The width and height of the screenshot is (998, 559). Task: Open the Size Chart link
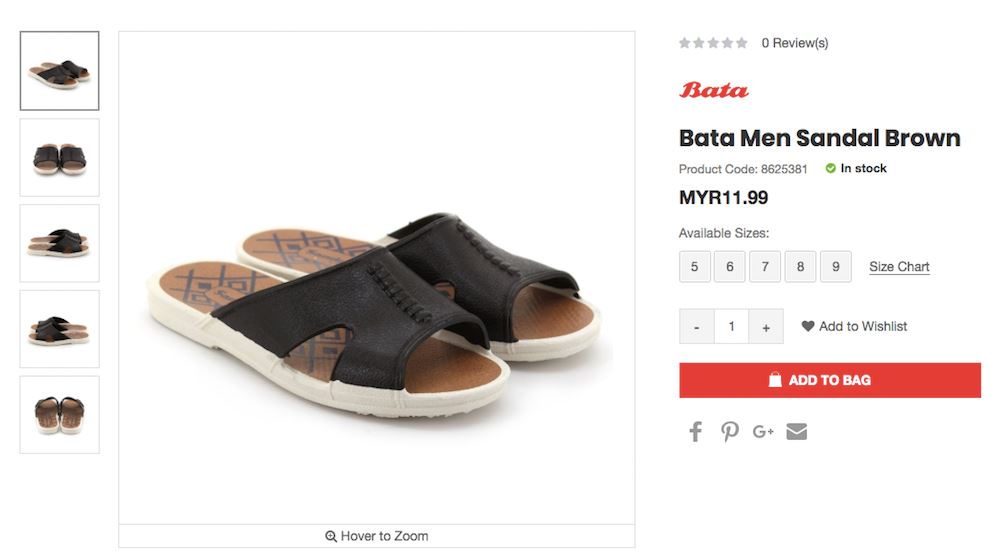(899, 267)
